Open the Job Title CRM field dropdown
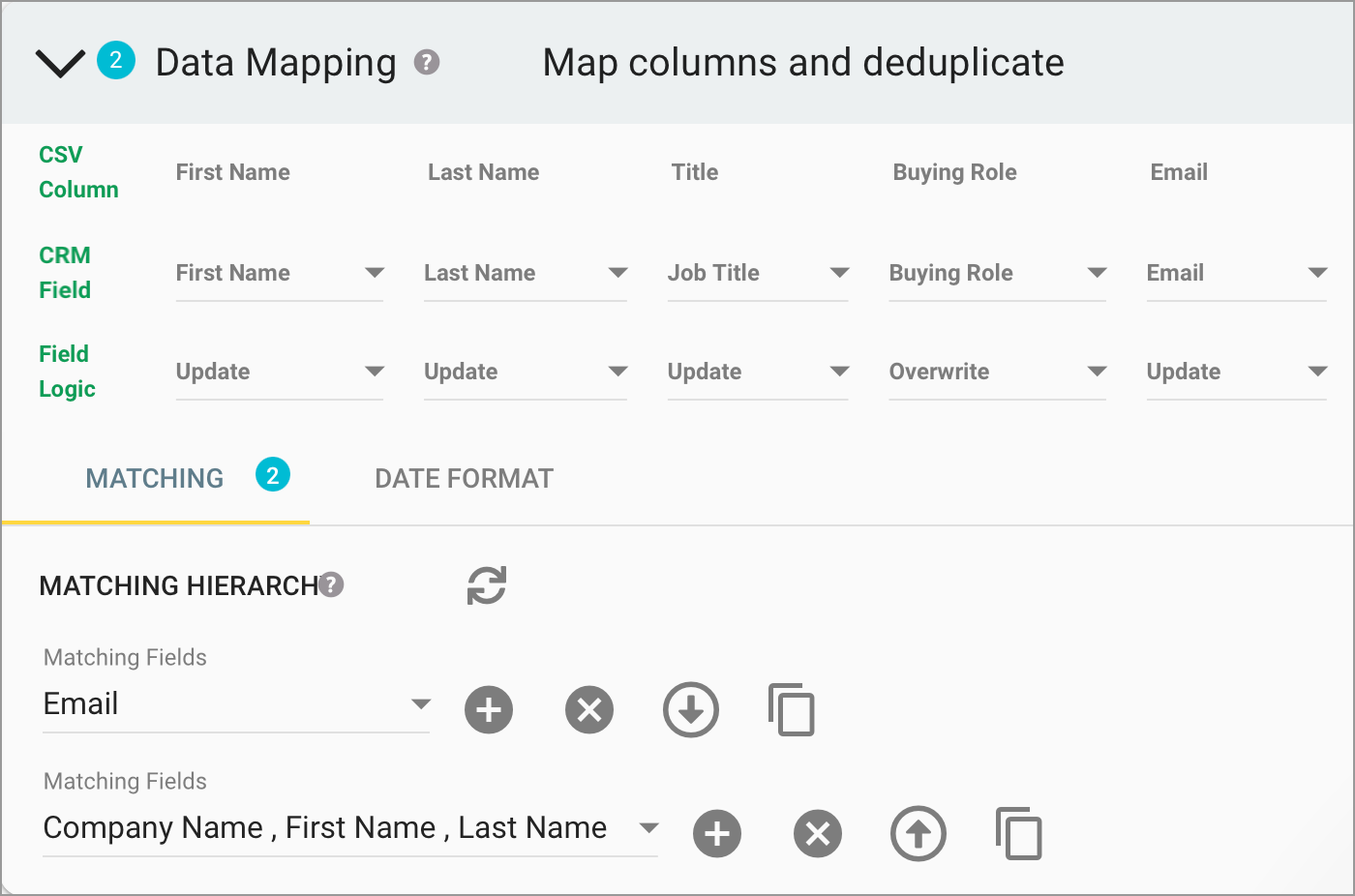Image resolution: width=1355 pixels, height=896 pixels. (758, 274)
